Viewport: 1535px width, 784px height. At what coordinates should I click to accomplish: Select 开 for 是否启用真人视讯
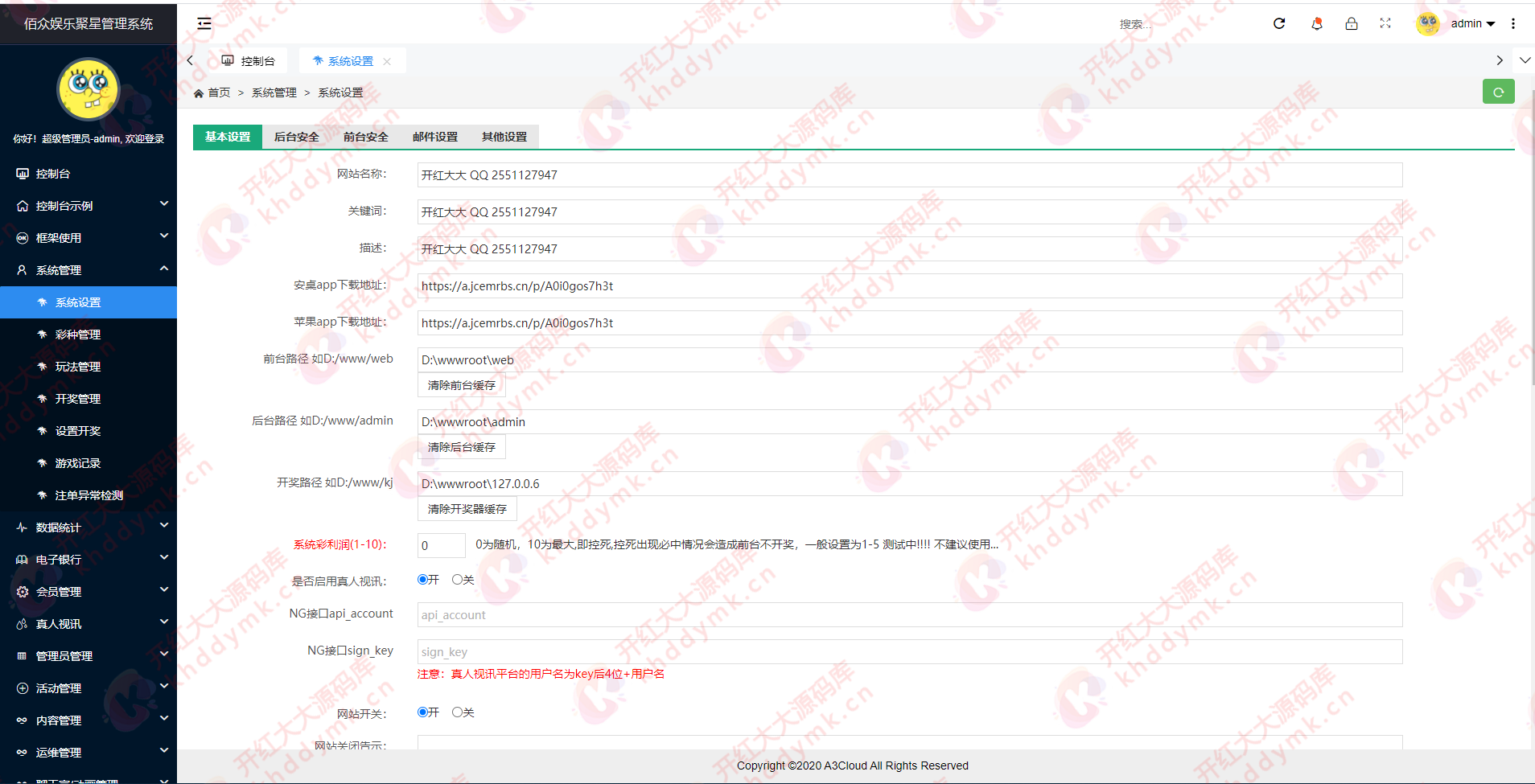point(422,579)
